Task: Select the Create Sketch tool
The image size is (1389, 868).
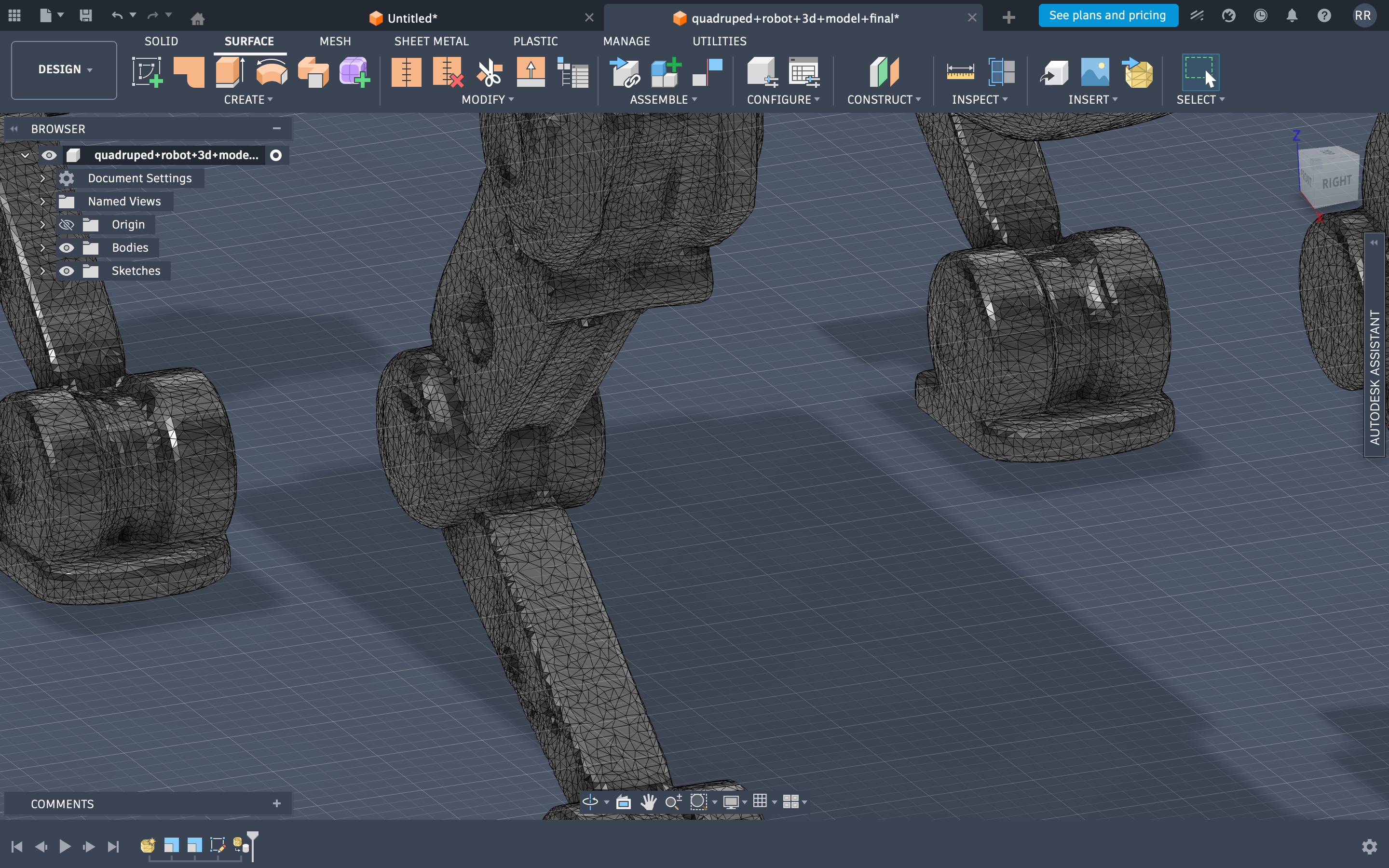Action: point(147,72)
